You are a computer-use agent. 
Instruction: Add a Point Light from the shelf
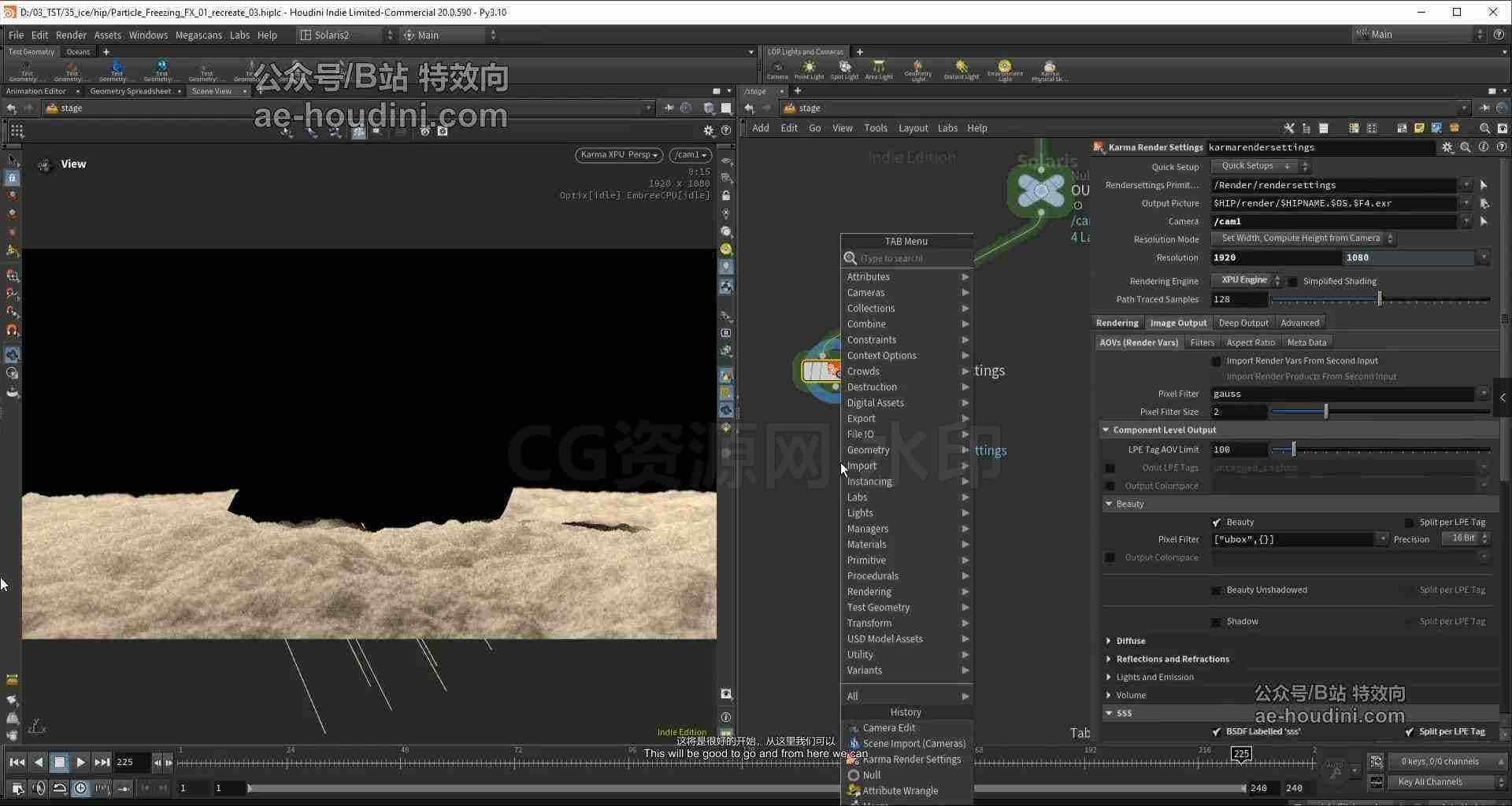coord(809,69)
